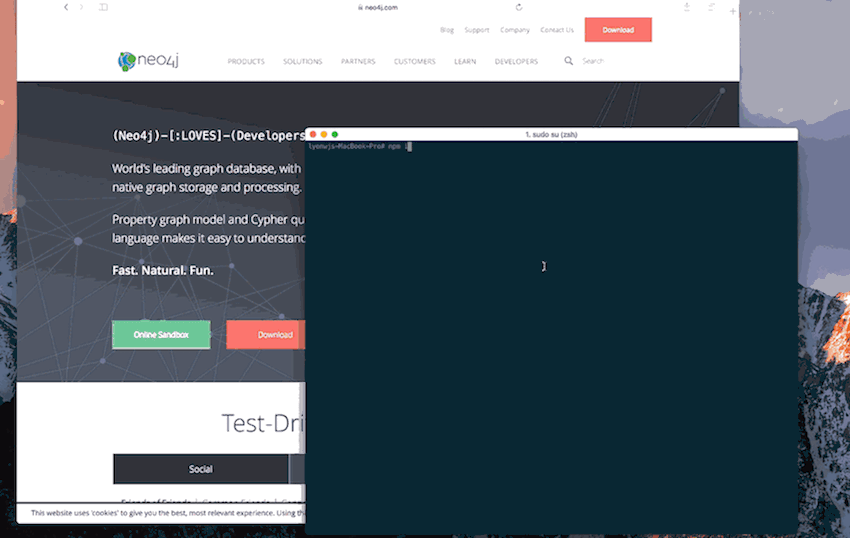The image size is (850, 538).
Task: Open the PRODUCTS menu
Action: (x=246, y=61)
